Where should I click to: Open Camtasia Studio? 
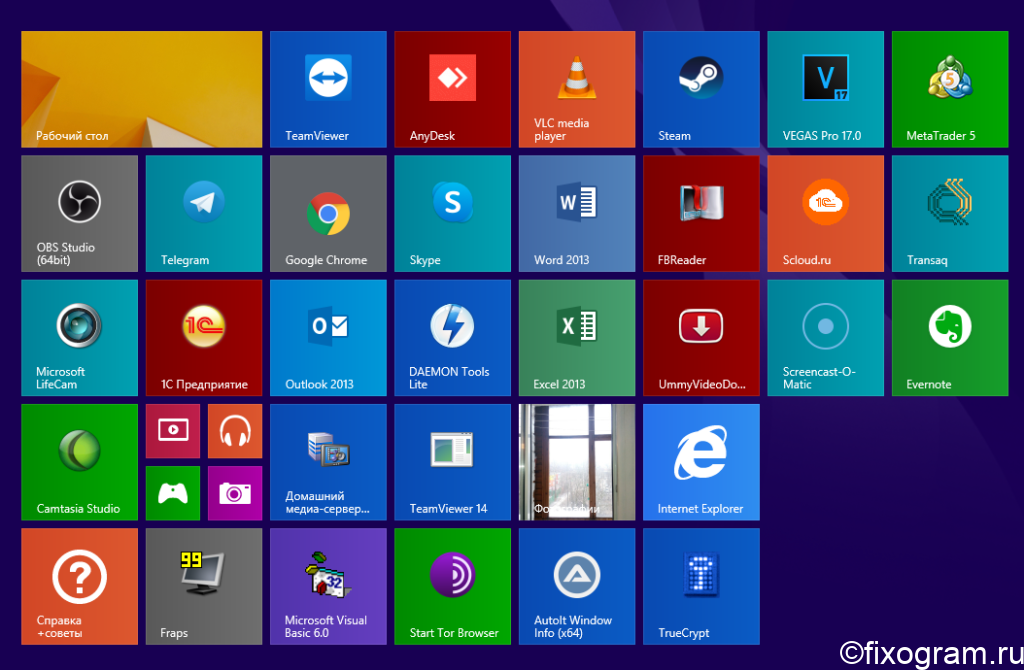tap(80, 462)
